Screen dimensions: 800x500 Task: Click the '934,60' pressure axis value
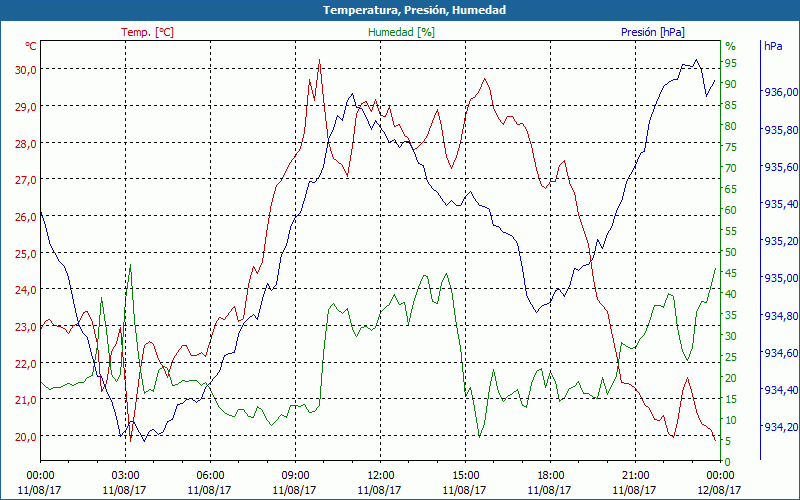point(781,353)
